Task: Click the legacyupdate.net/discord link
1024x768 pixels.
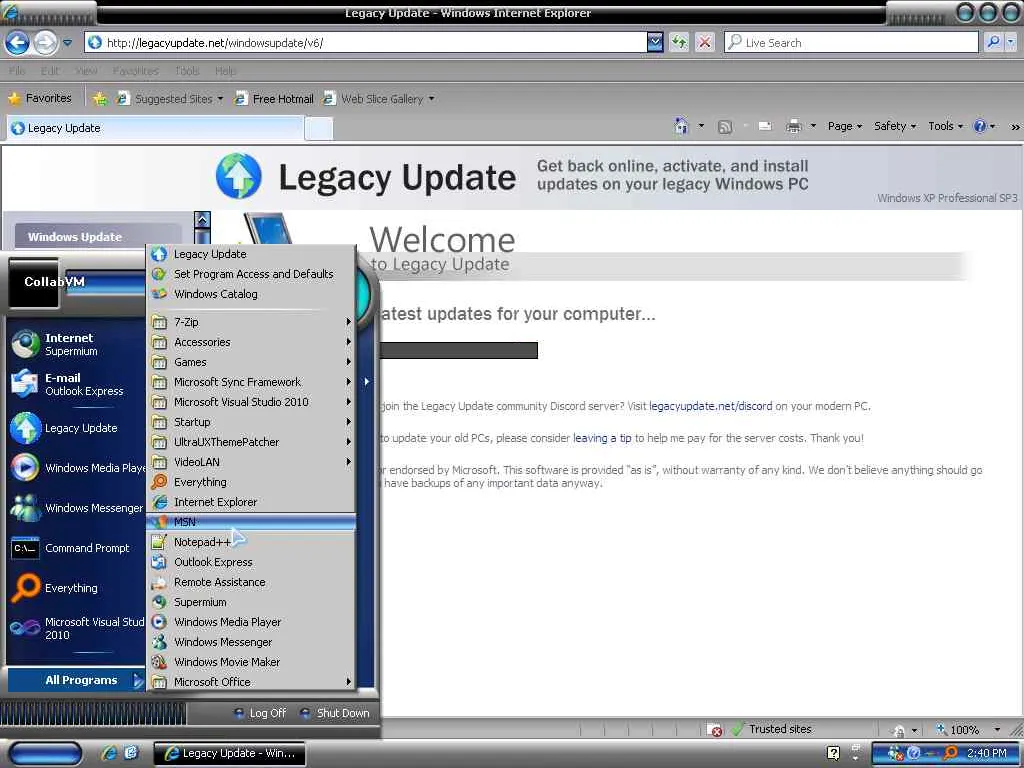Action: (711, 406)
